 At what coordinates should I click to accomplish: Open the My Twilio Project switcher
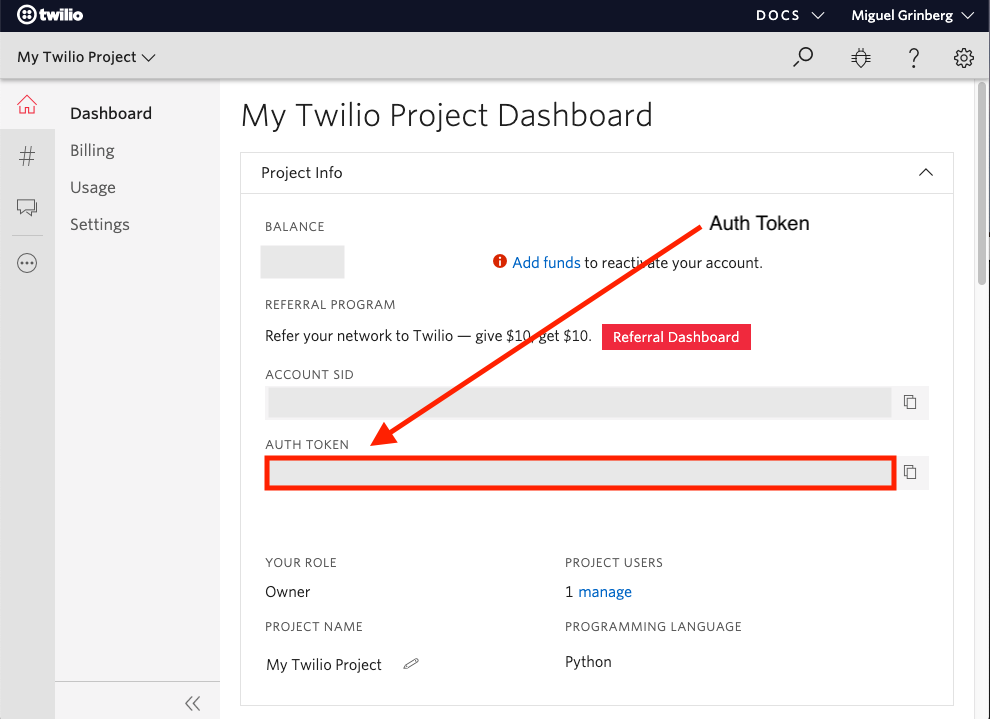click(x=86, y=57)
